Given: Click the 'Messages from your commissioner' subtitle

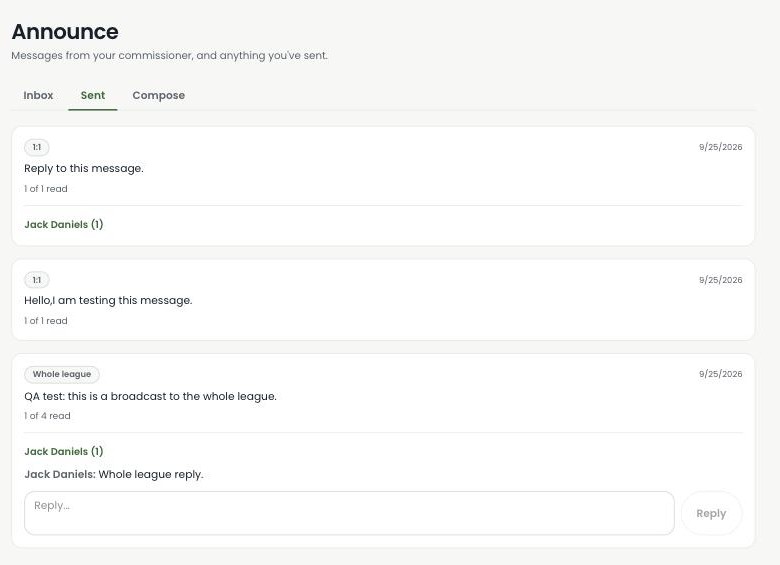Looking at the screenshot, I should [x=170, y=55].
